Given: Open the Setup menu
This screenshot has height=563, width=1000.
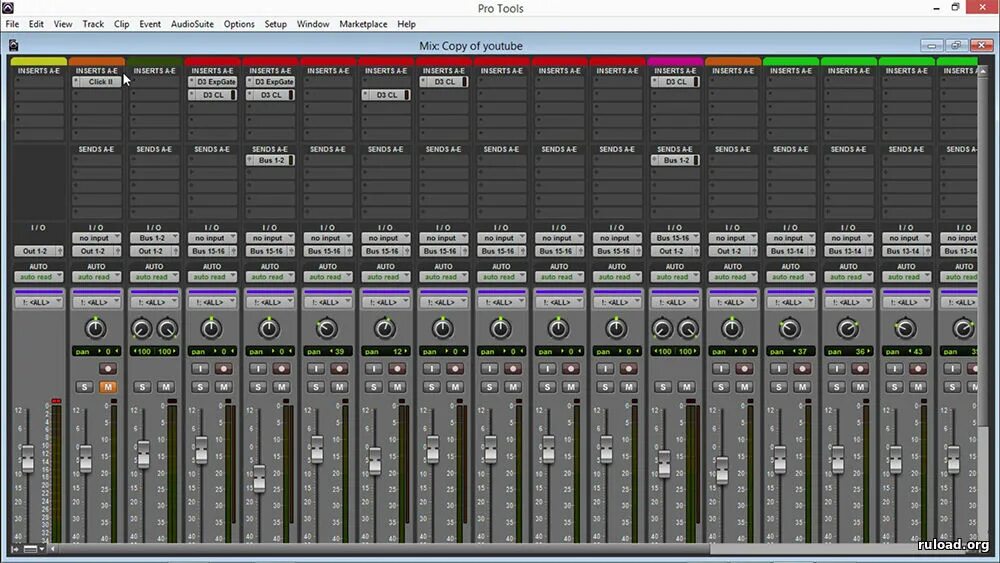Looking at the screenshot, I should click(x=276, y=24).
